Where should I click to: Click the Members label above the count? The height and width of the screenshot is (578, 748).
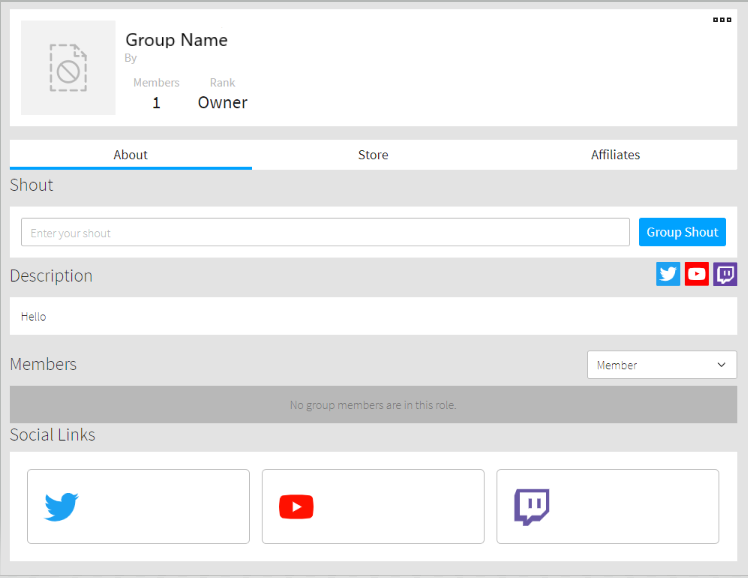(156, 83)
